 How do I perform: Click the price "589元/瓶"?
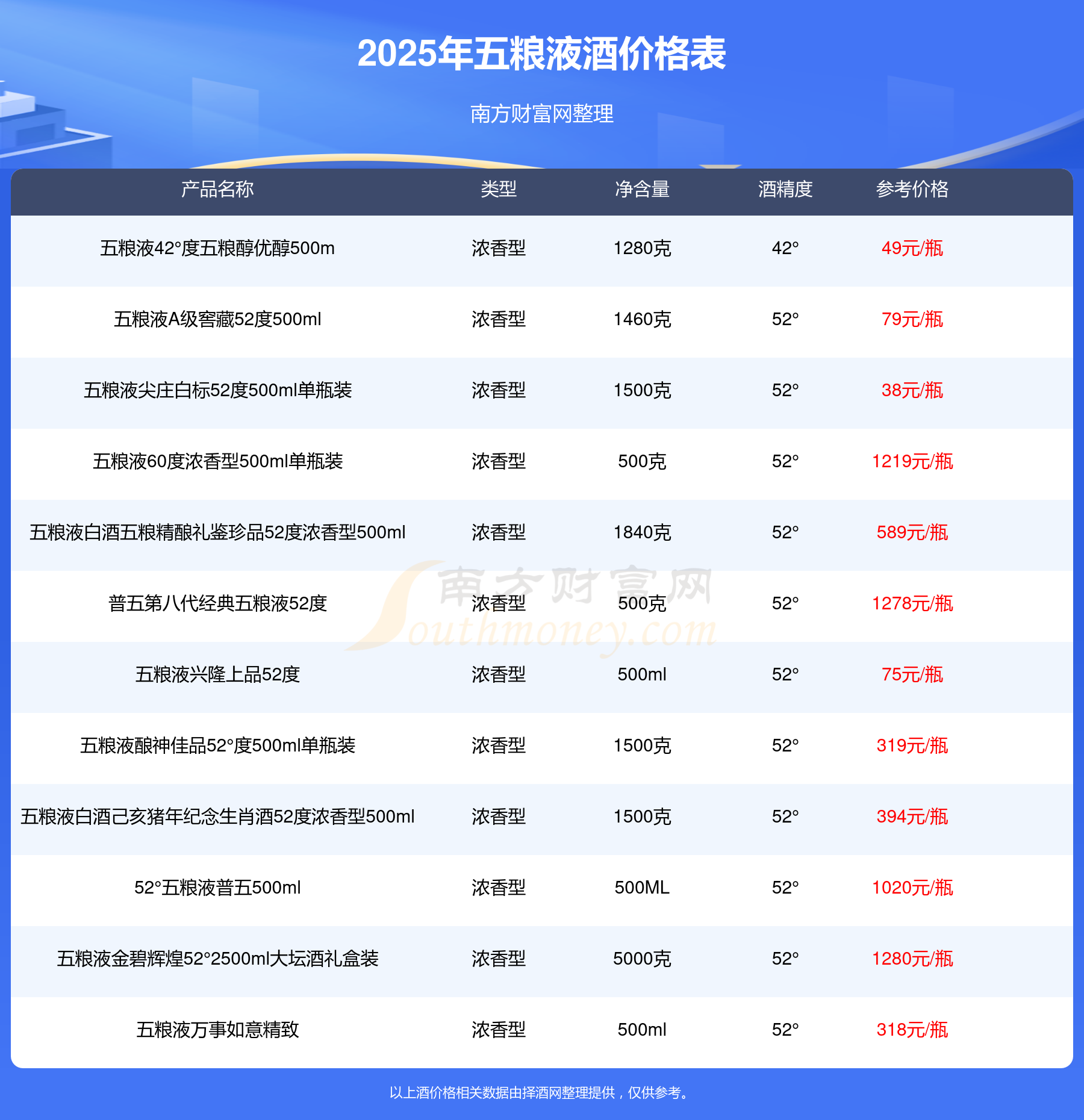pyautogui.click(x=912, y=532)
